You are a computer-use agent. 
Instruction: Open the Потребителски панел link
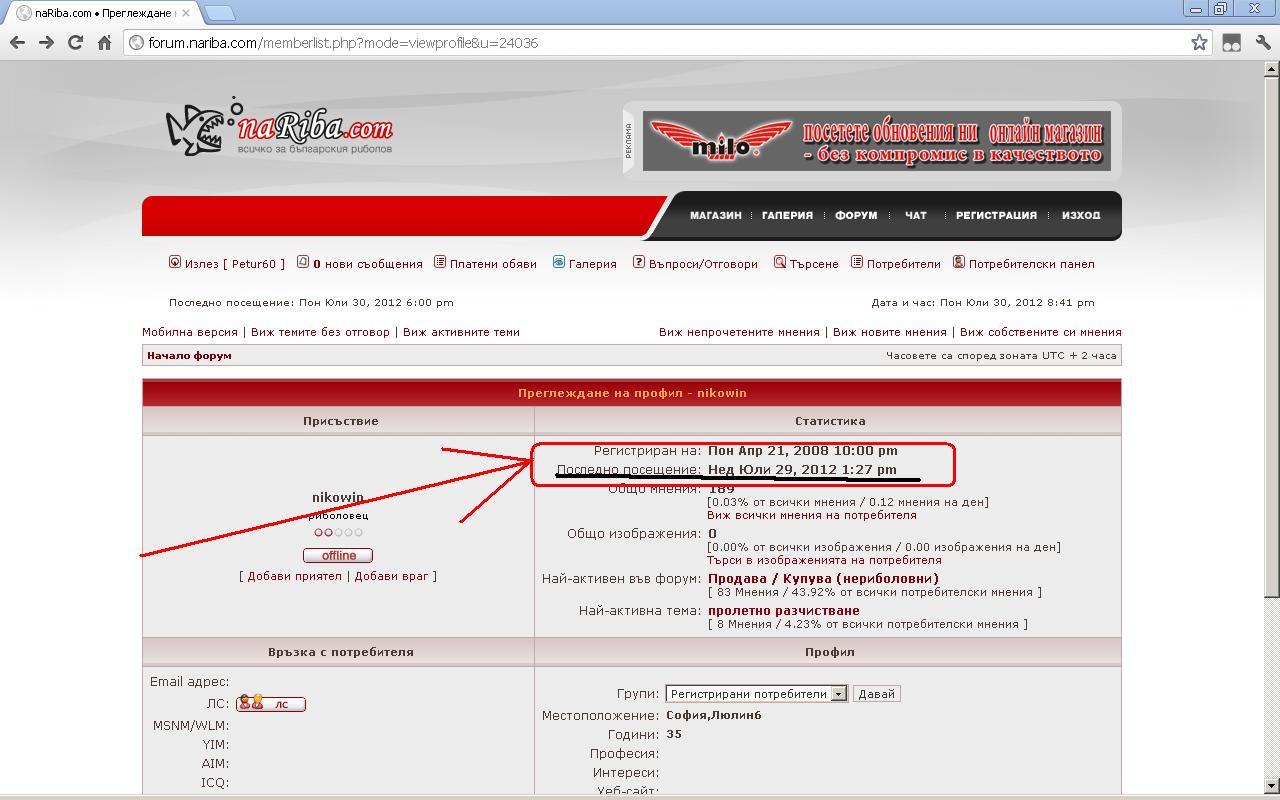coord(1031,264)
